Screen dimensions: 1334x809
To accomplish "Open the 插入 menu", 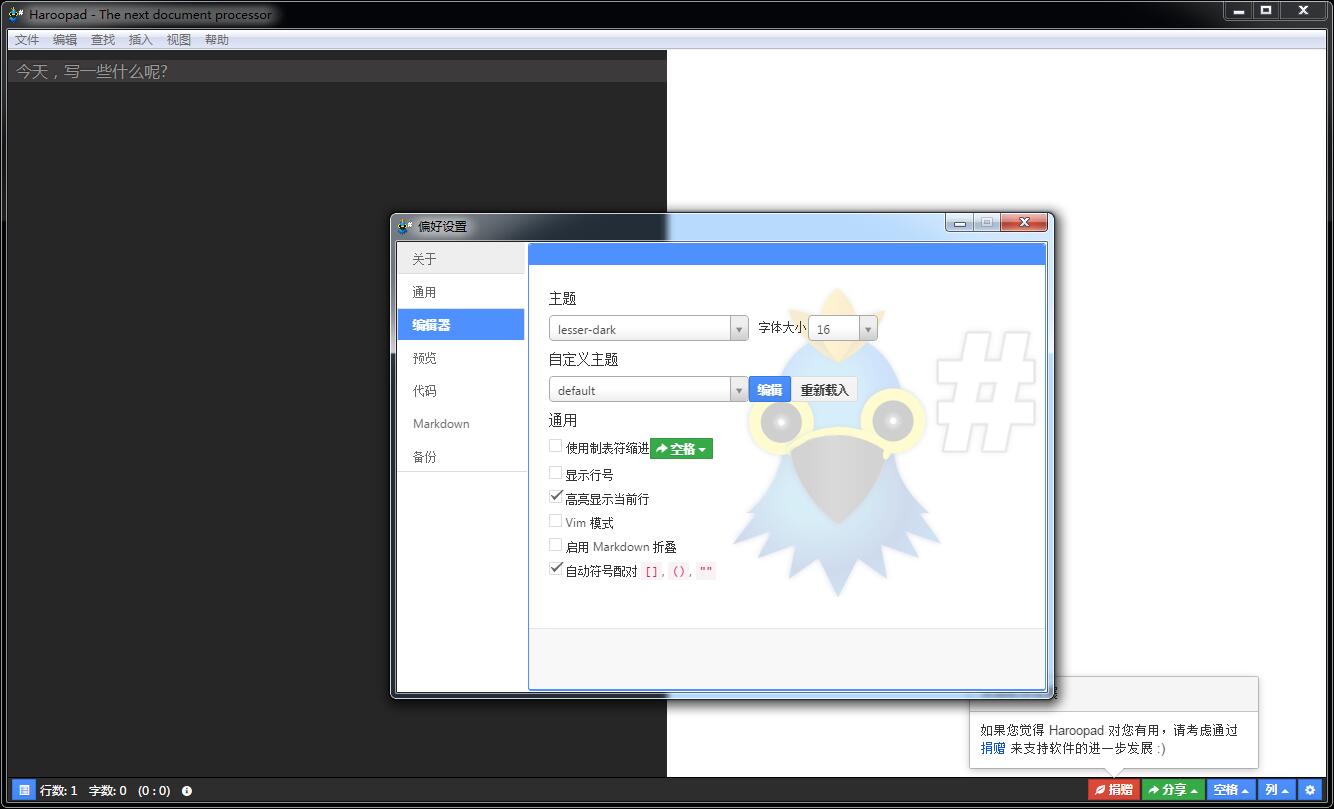I will 141,40.
